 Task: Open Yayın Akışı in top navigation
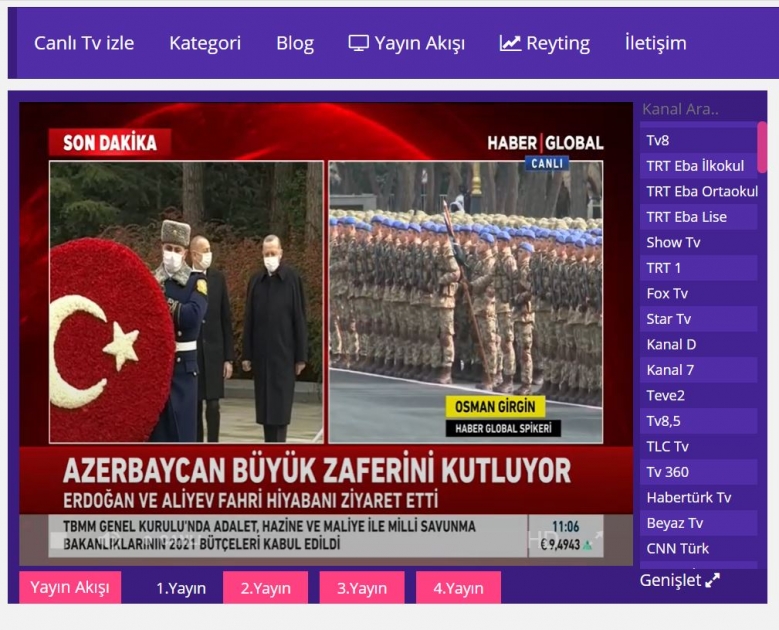pyautogui.click(x=406, y=43)
